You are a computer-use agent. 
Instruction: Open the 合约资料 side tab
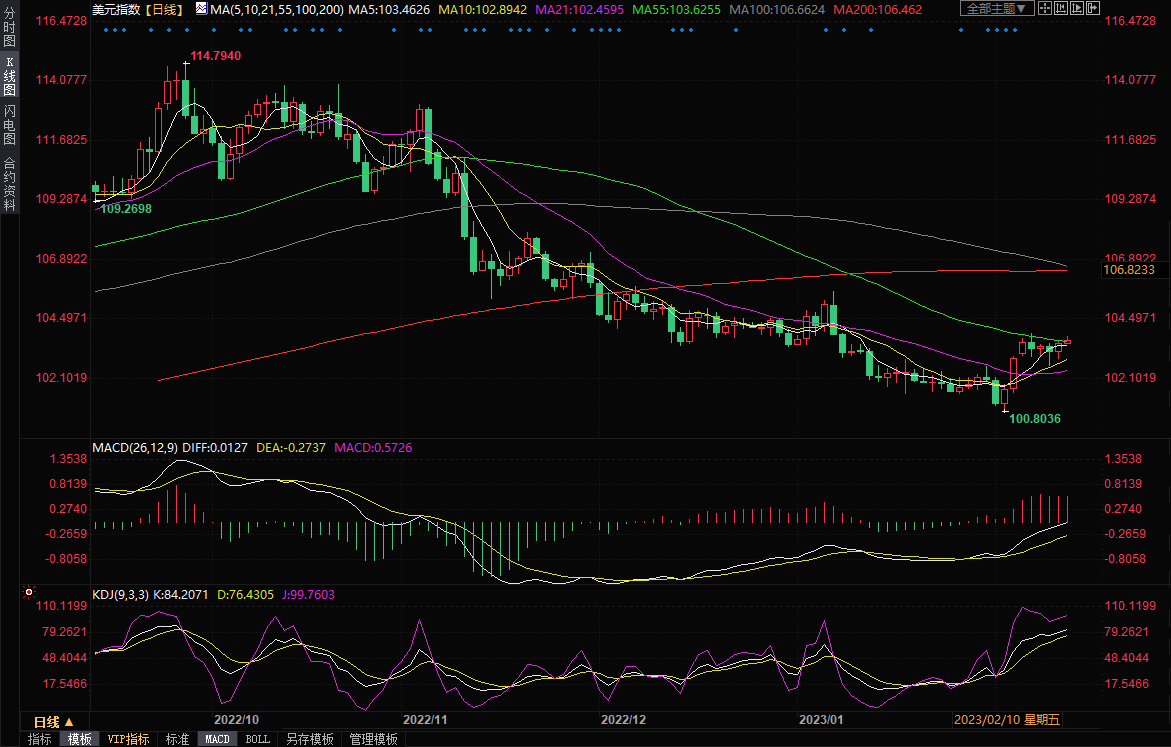click(x=9, y=183)
